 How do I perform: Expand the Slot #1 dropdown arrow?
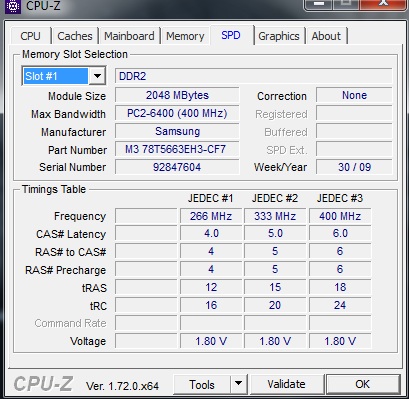click(x=97, y=76)
